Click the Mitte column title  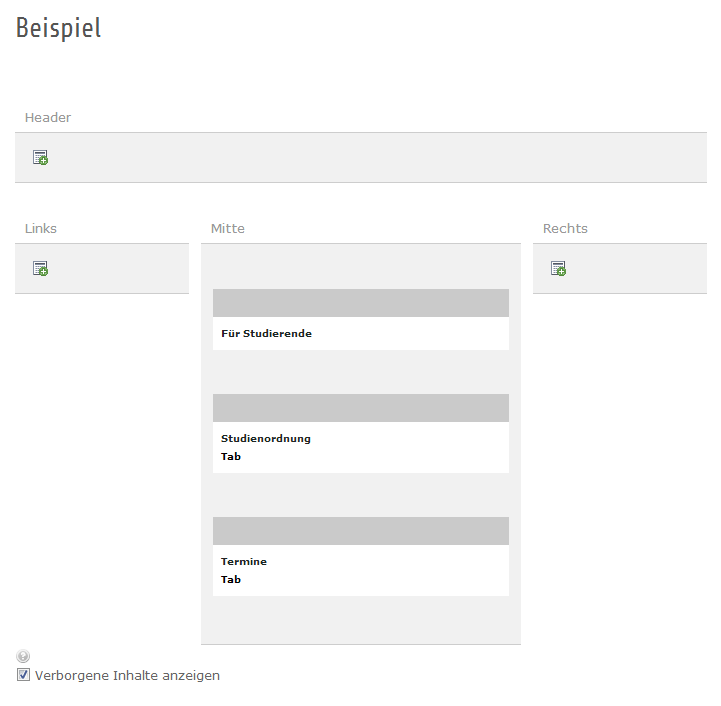point(228,228)
